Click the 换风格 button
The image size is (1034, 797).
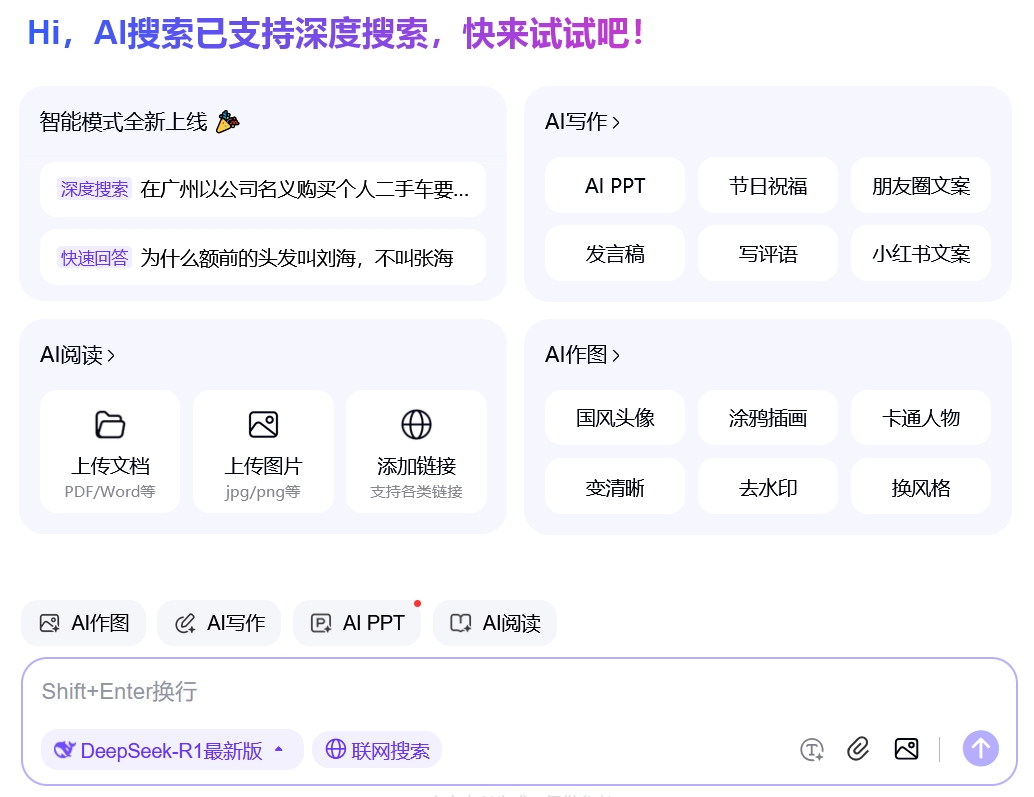pos(921,487)
